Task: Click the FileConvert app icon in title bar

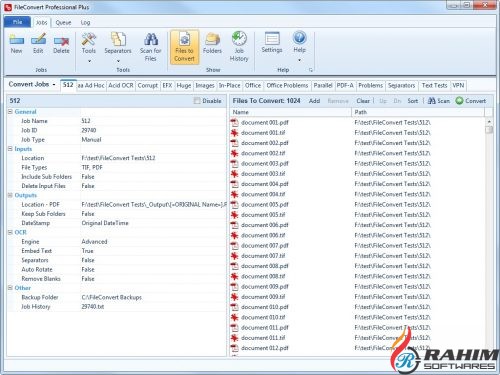Action: coord(8,7)
